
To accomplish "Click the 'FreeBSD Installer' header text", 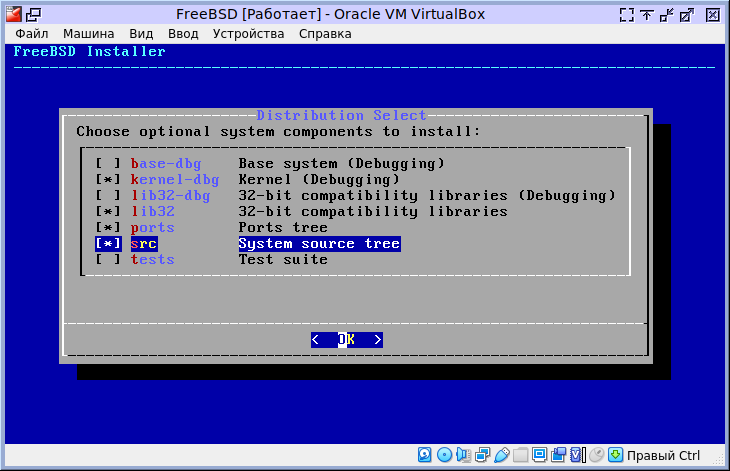I will click(x=89, y=51).
